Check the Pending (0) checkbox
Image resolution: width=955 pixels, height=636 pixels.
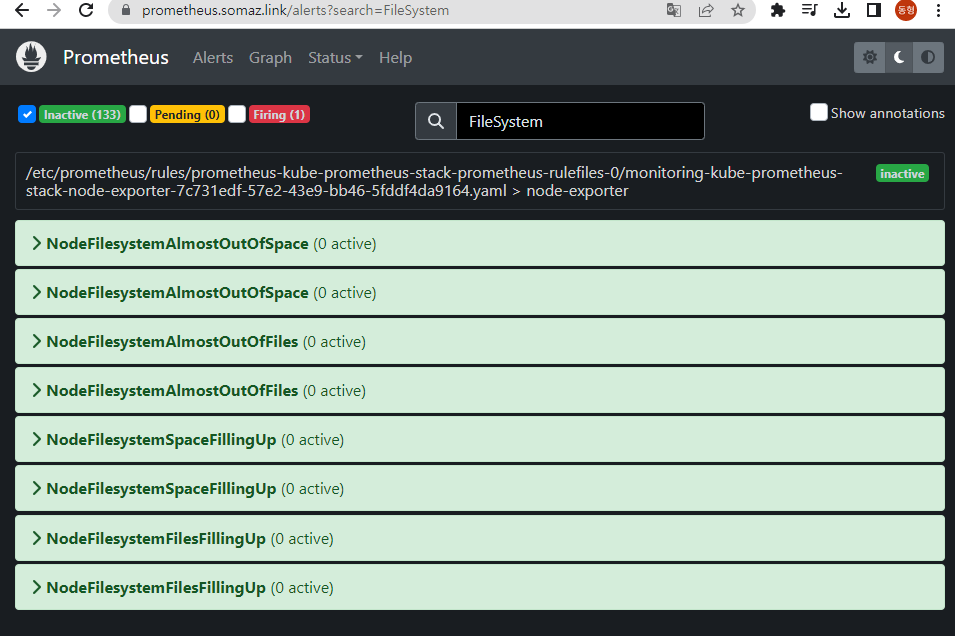tap(138, 114)
